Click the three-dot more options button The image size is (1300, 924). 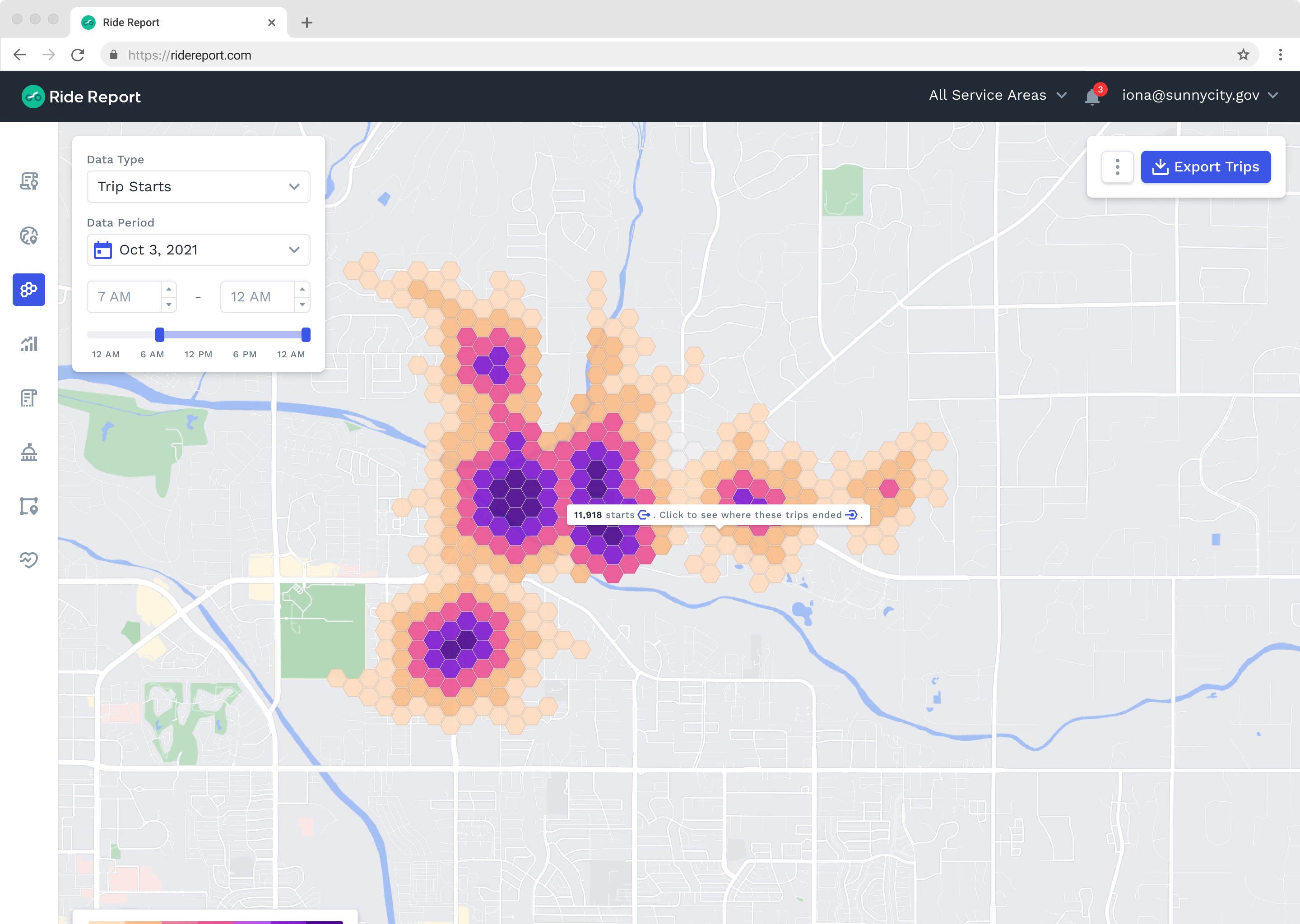click(x=1117, y=166)
